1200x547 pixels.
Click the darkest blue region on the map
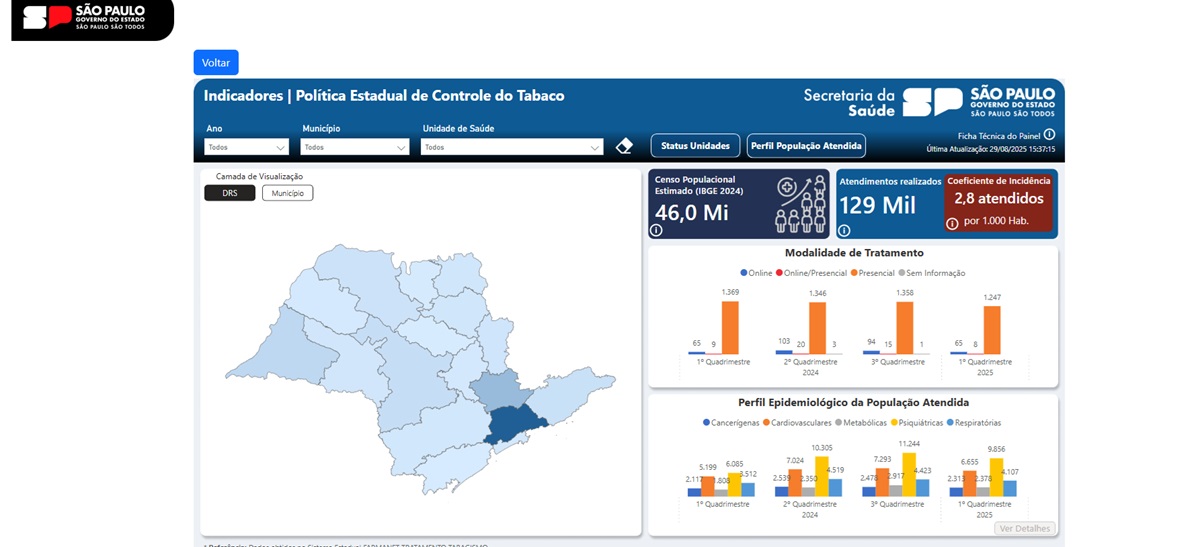(x=514, y=426)
